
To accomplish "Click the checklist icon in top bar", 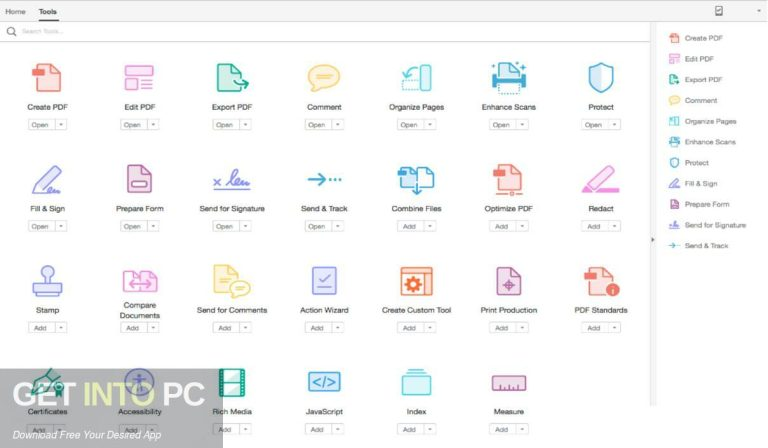I will pyautogui.click(x=719, y=11).
